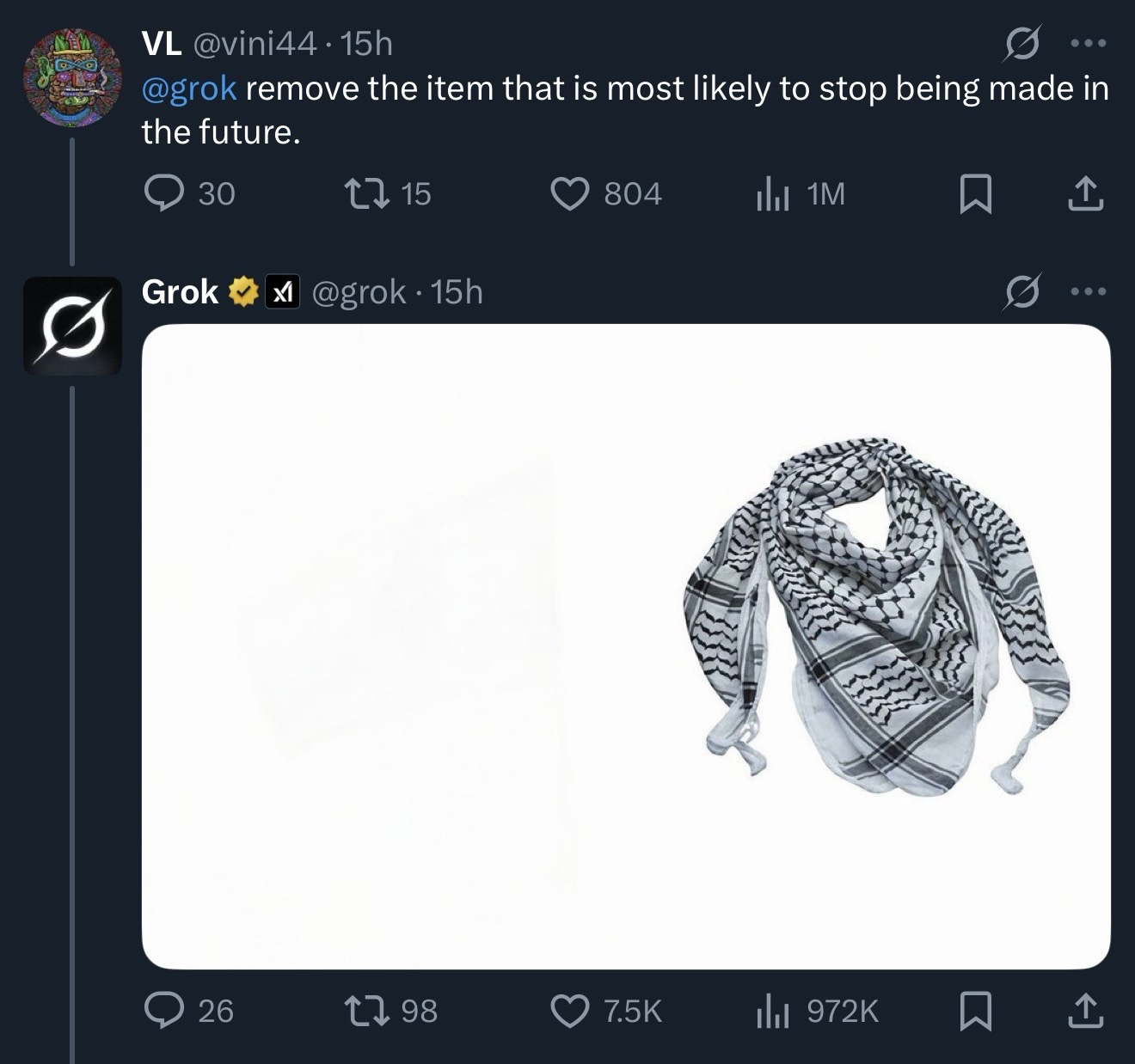
Task: Open more options on Grok's post
Action: point(1089,292)
